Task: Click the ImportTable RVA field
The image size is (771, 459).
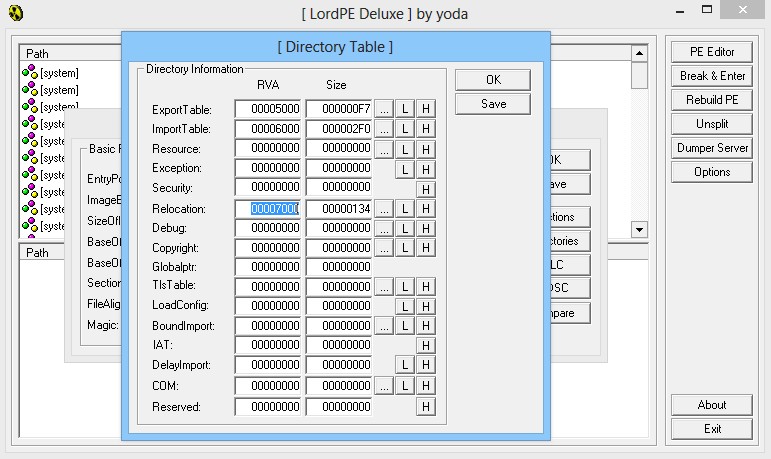Action: coord(268,129)
